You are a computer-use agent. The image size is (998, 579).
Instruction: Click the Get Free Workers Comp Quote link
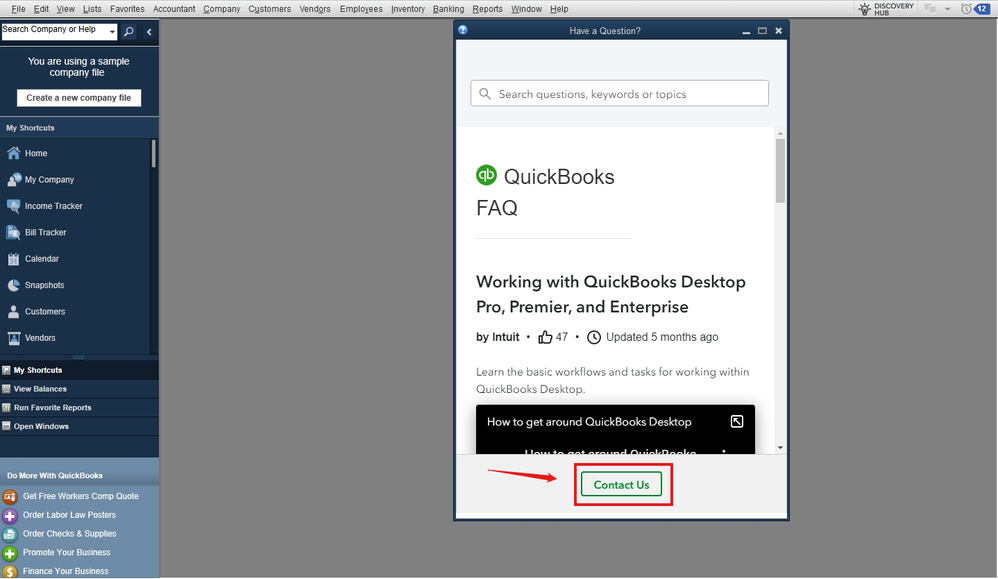pos(80,496)
